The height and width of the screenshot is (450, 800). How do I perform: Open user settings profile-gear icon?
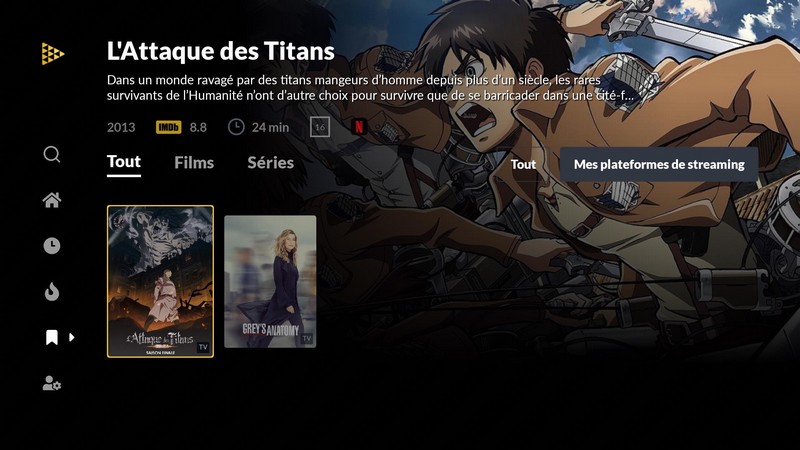(52, 383)
